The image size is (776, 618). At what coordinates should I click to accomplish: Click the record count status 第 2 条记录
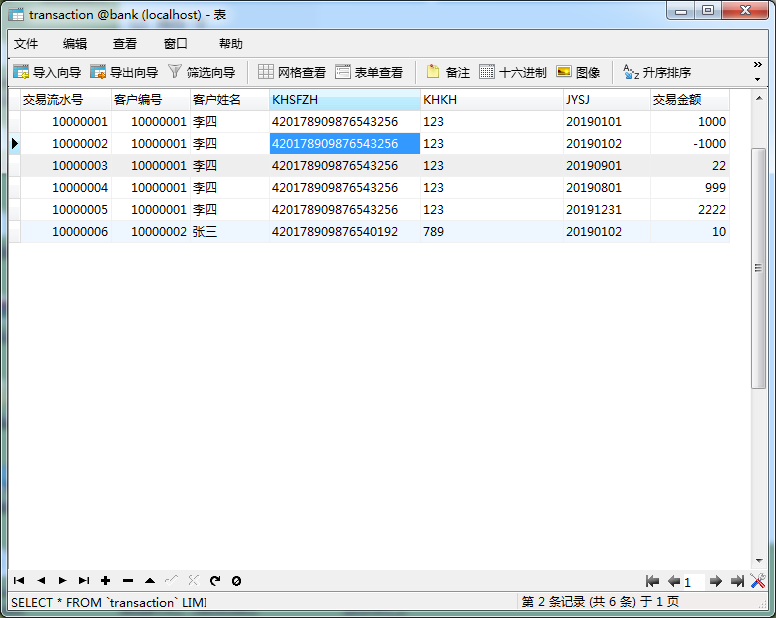click(600, 602)
